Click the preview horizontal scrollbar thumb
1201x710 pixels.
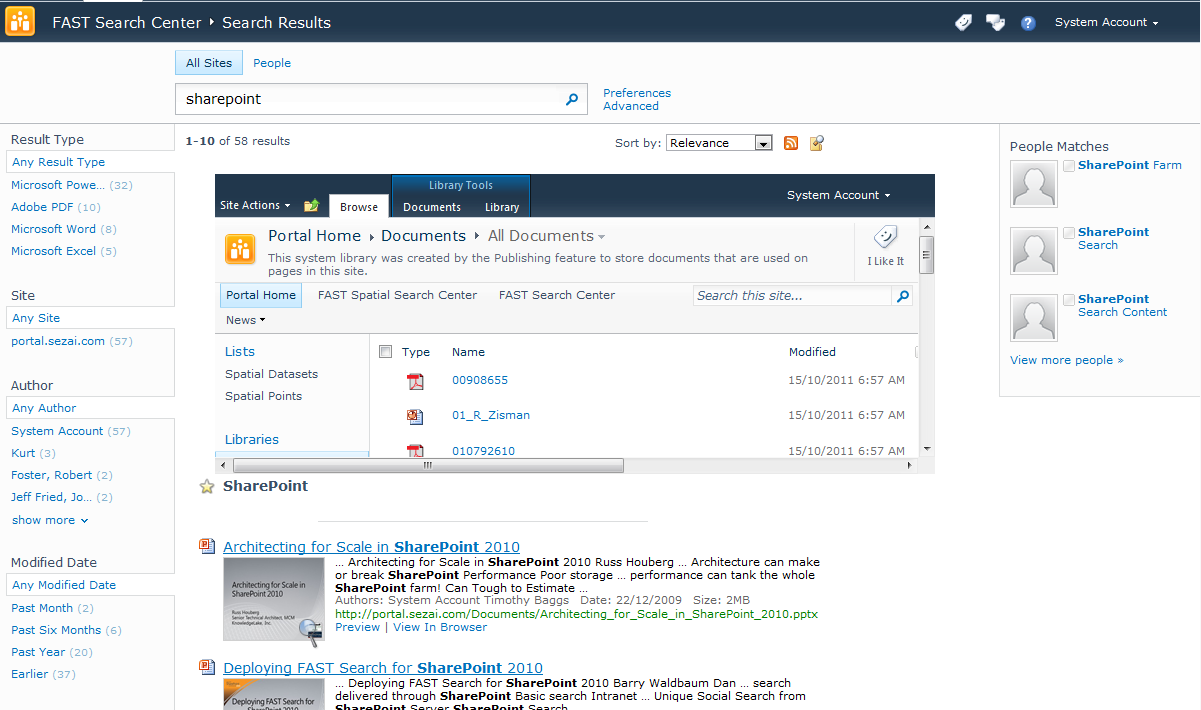[x=428, y=465]
